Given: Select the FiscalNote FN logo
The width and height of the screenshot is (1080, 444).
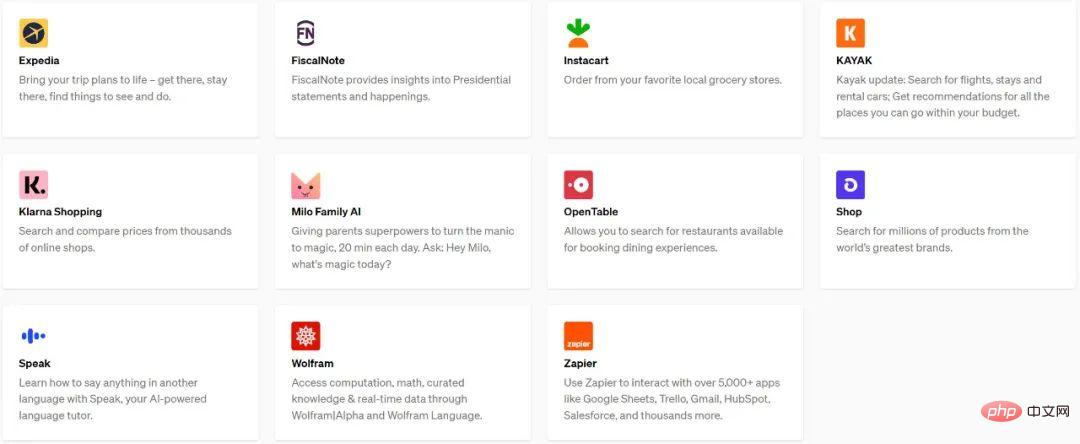Looking at the screenshot, I should click(305, 33).
